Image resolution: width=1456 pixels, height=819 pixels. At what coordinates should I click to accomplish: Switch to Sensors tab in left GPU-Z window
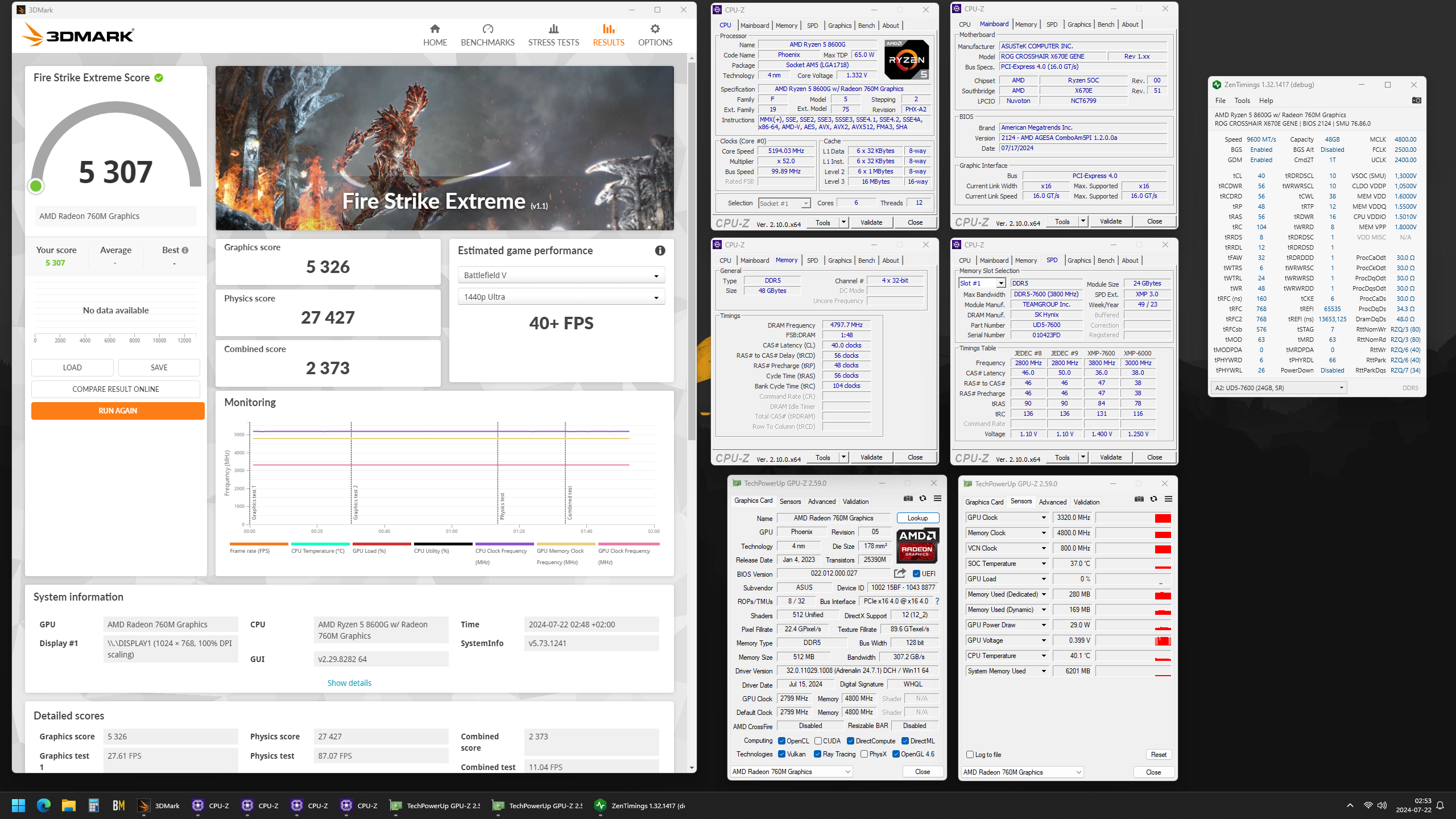point(790,502)
